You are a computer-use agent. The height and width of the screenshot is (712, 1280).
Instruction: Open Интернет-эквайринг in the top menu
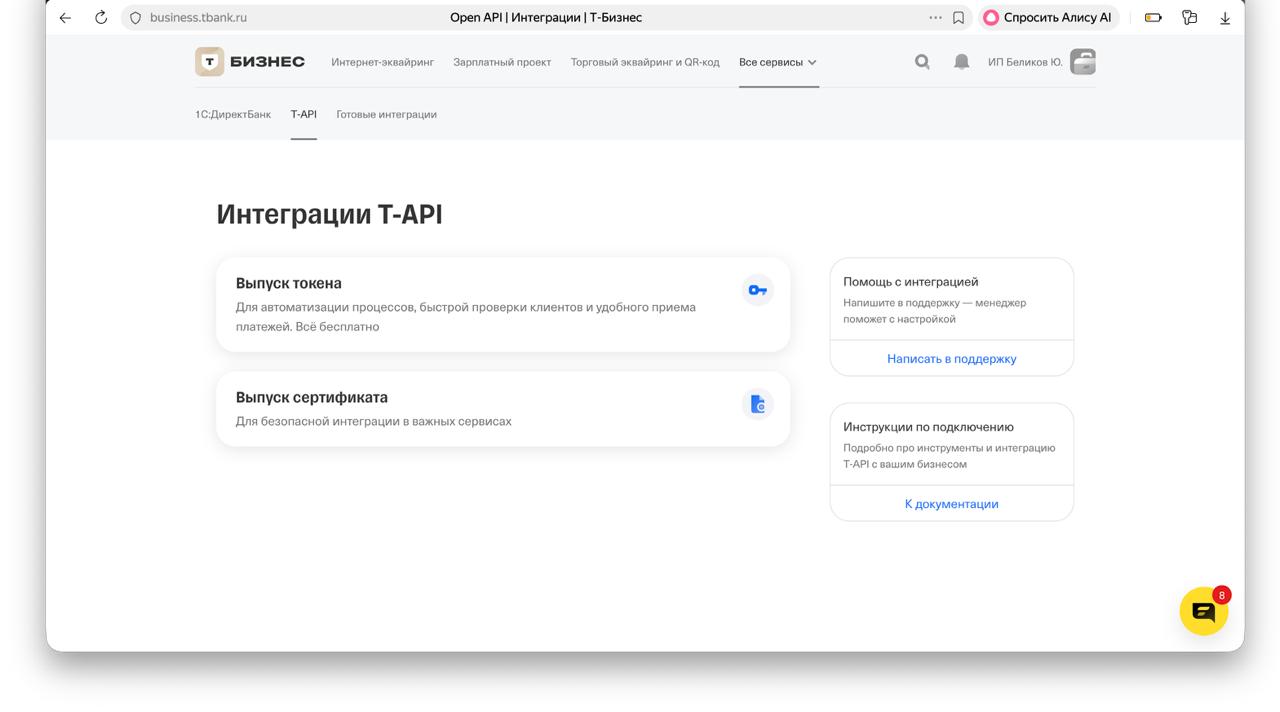(x=382, y=62)
